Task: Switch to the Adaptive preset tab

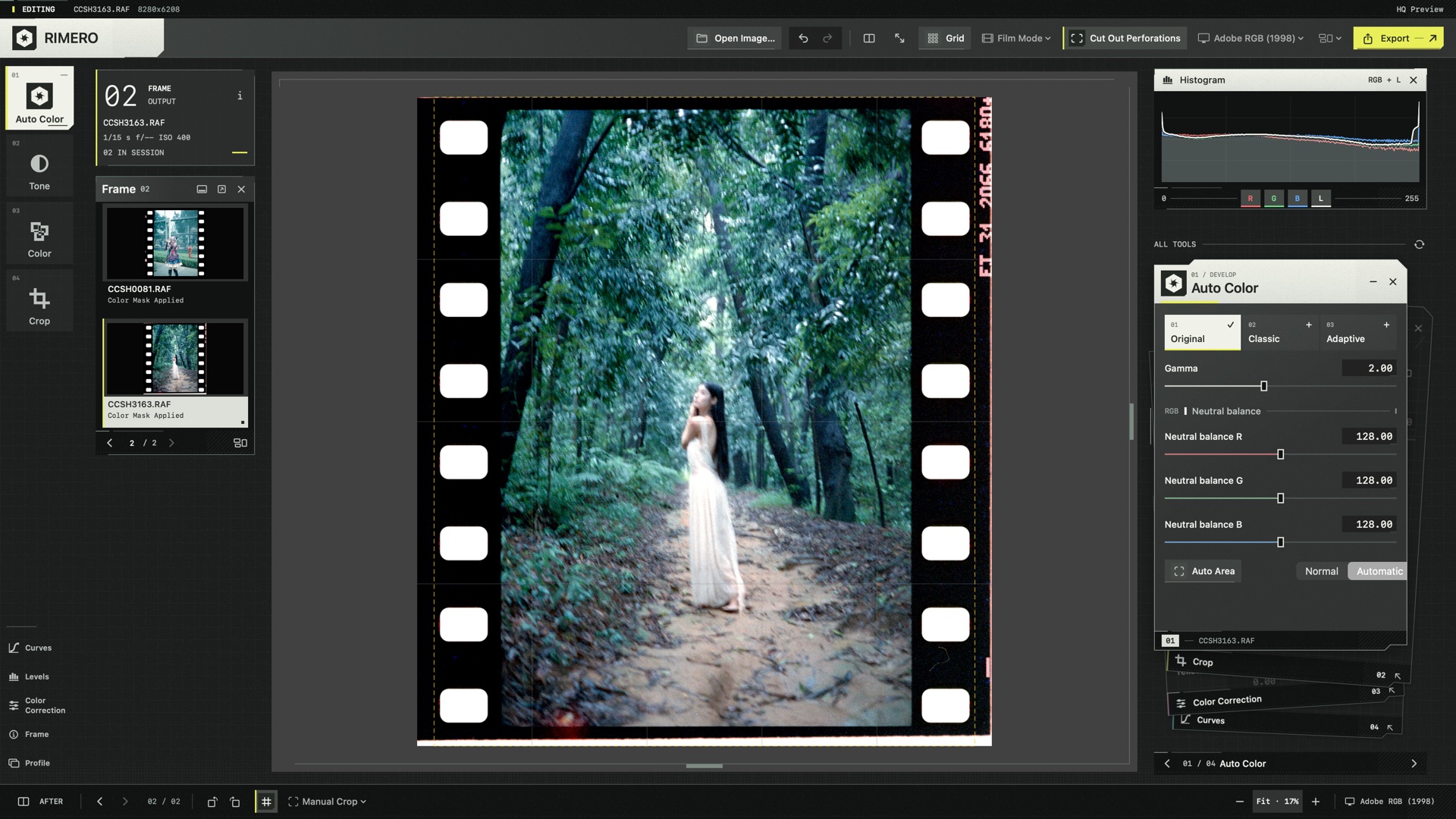Action: pos(1357,332)
